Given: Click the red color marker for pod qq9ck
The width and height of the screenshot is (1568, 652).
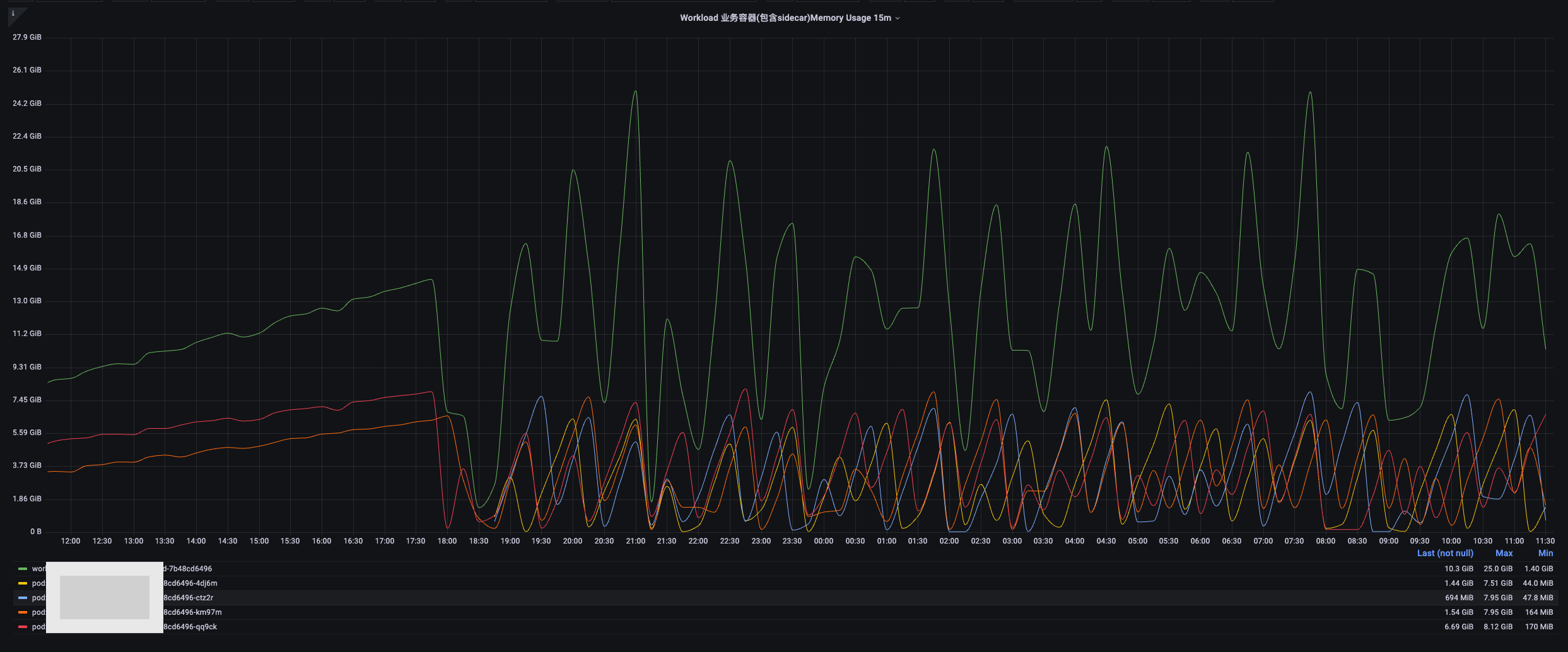Looking at the screenshot, I should click(x=23, y=627).
